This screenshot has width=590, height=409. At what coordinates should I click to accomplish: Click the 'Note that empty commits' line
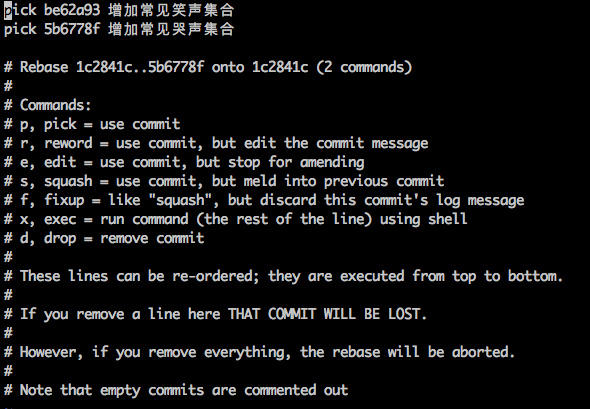tap(176, 390)
